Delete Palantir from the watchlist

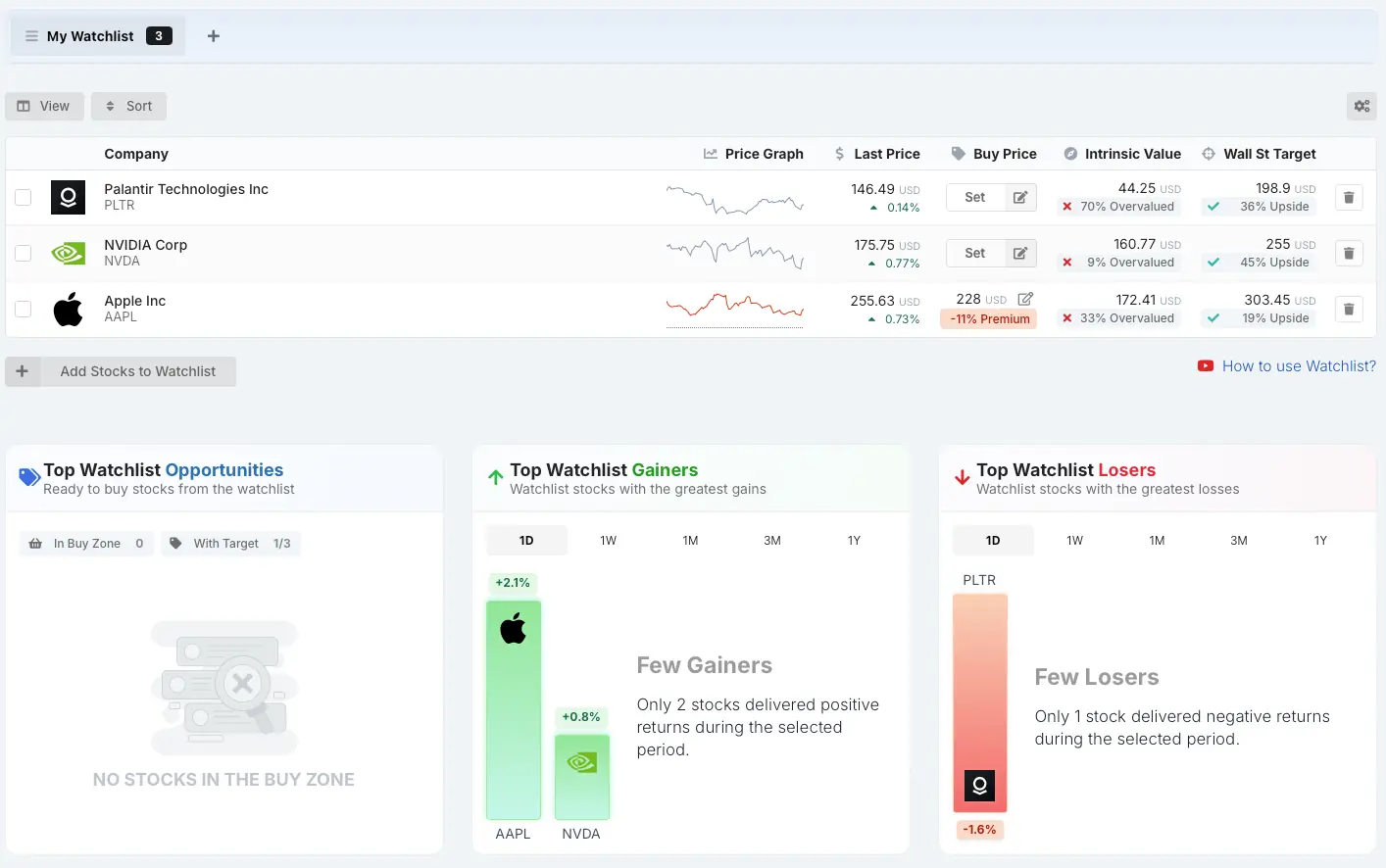coord(1349,198)
